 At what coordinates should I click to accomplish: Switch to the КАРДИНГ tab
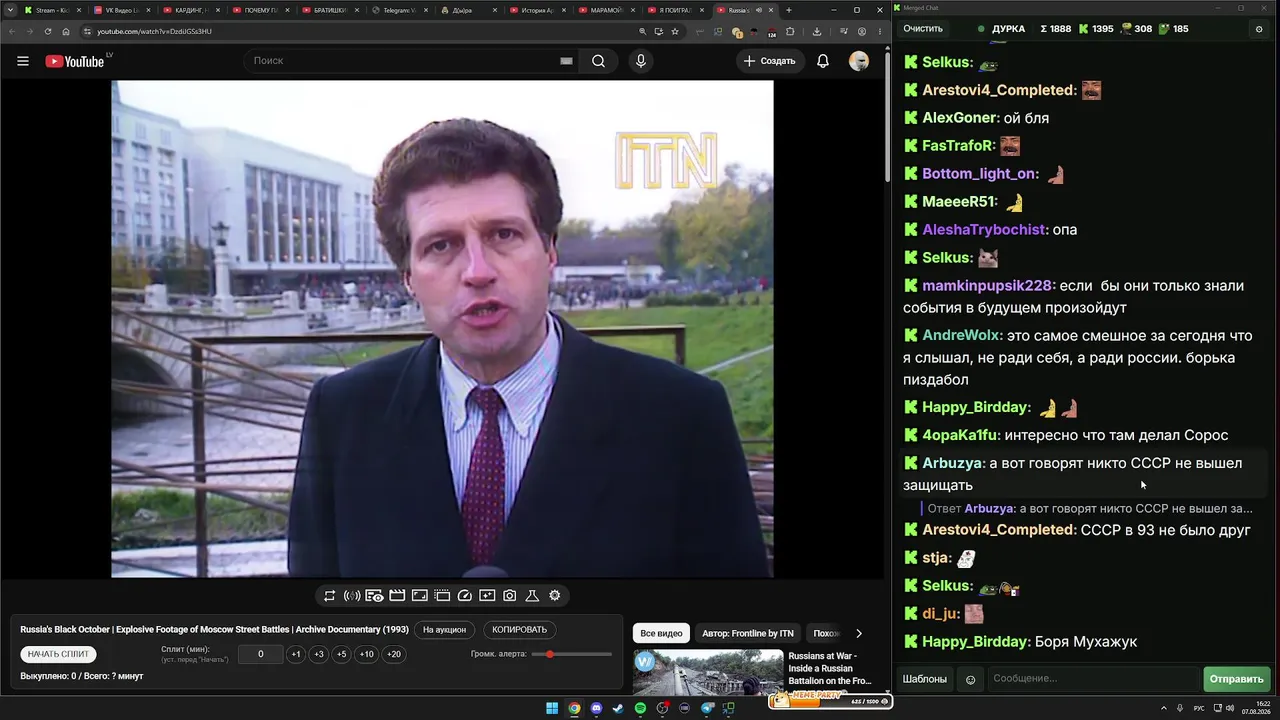point(191,10)
